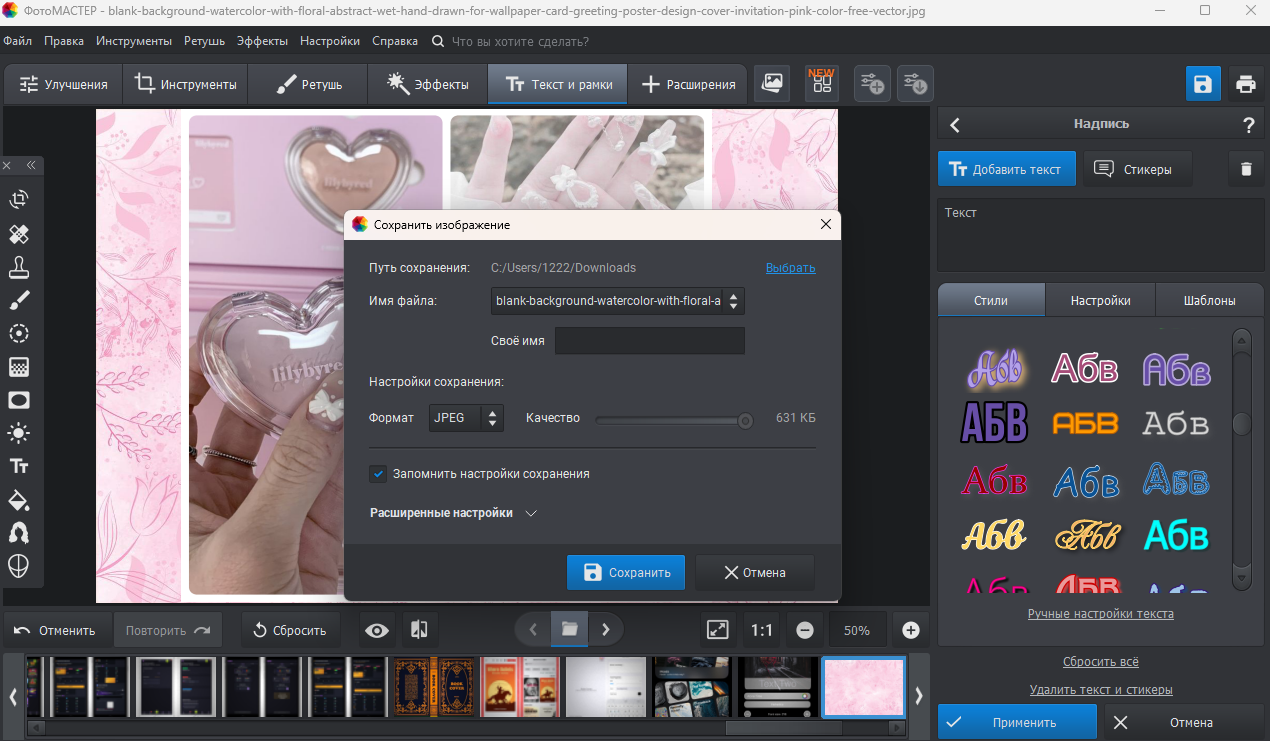Collapse the left tool panel with double chevron
Viewport: 1270px width, 741px height.
[31, 165]
